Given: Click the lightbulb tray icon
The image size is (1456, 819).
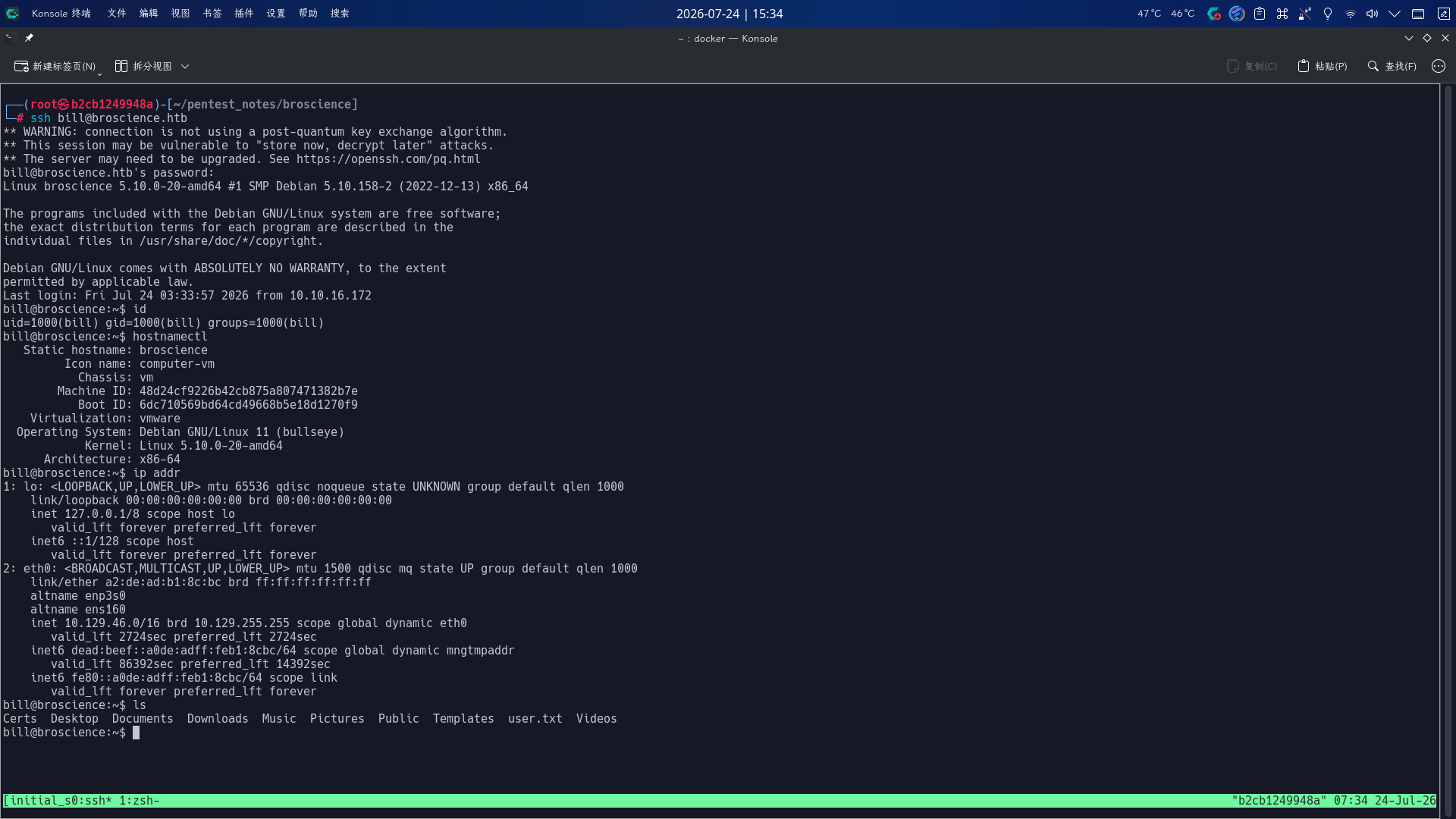Looking at the screenshot, I should pos(1328,14).
